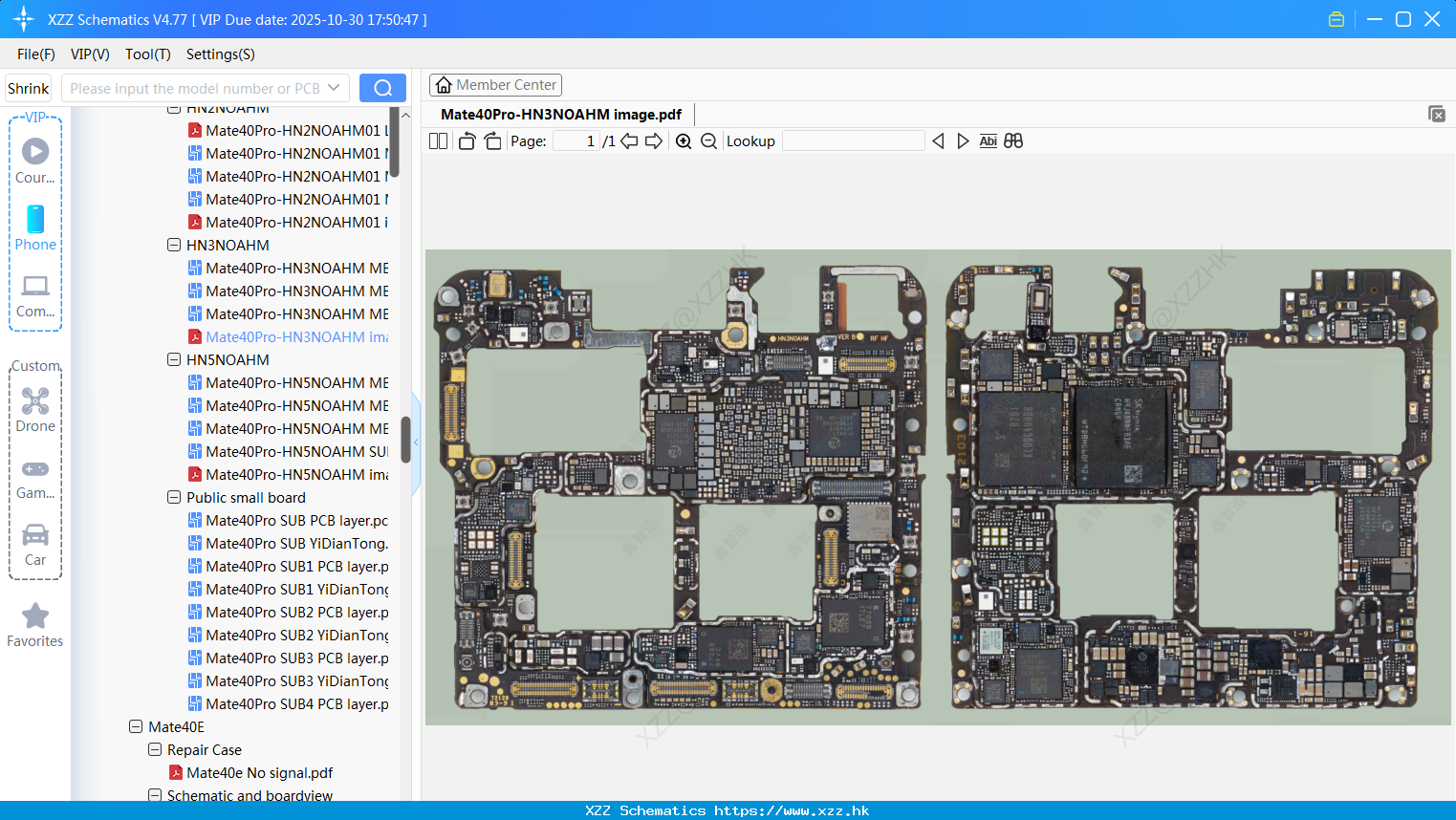Collapse the Repair Case node
The width and height of the screenshot is (1456, 820).
pos(155,749)
